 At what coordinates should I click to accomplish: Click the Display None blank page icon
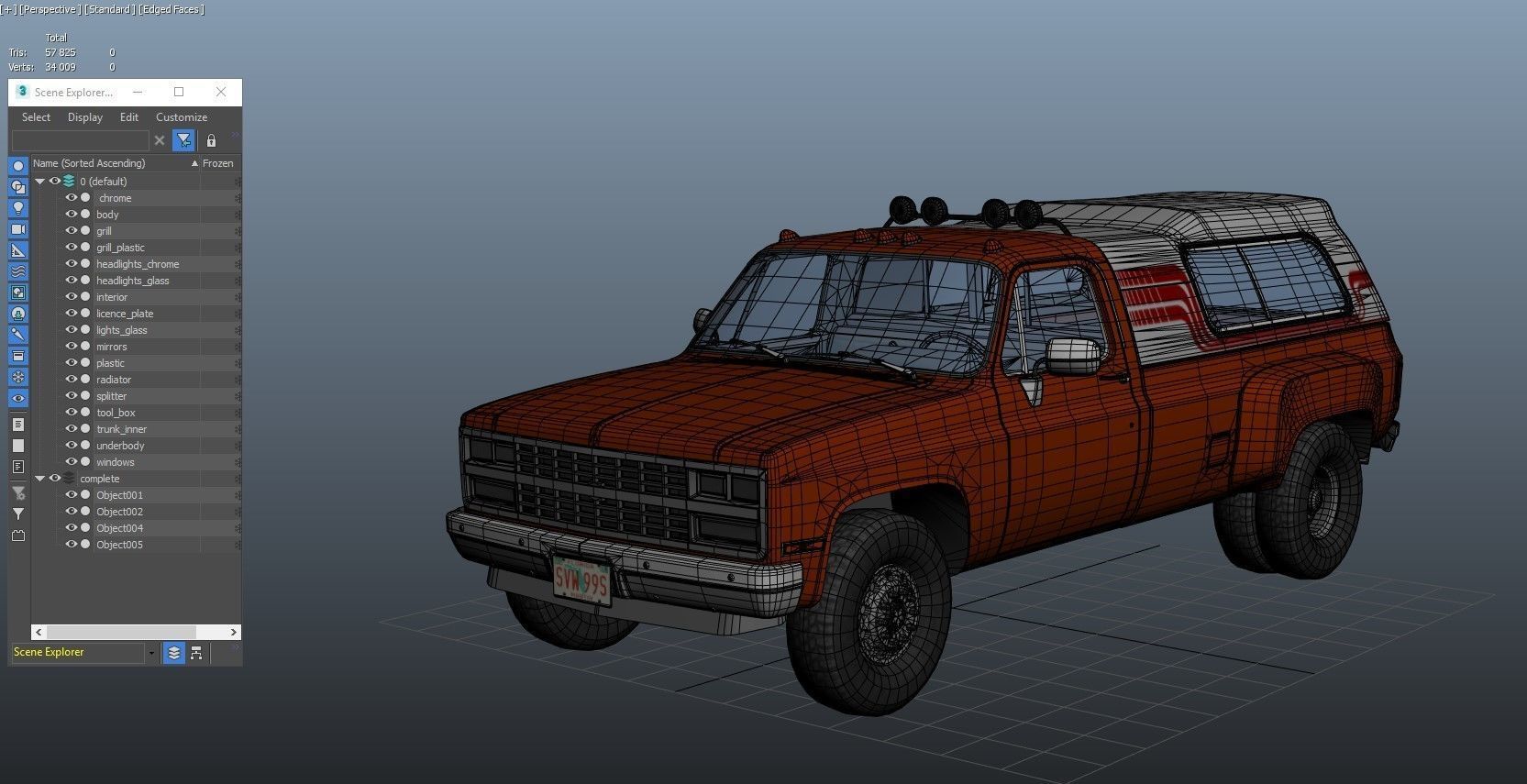(18, 446)
